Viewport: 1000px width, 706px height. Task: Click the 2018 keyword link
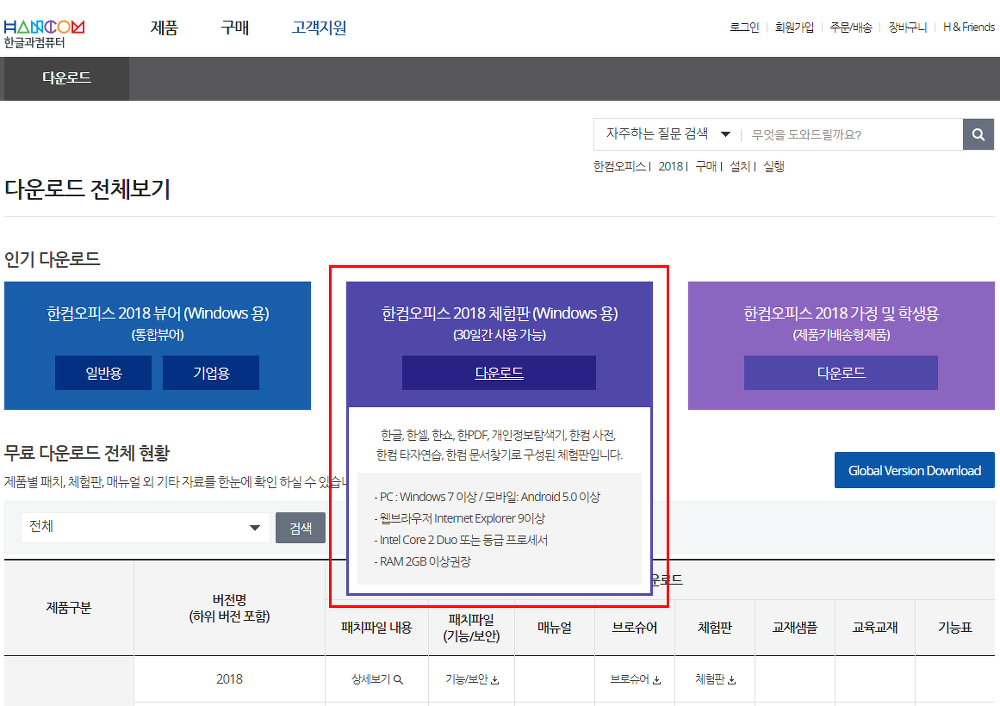point(671,166)
